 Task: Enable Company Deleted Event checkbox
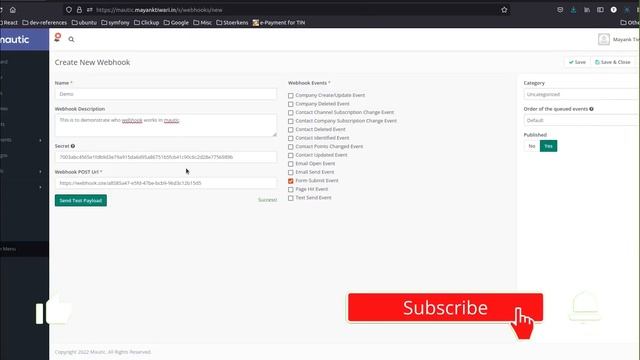click(291, 104)
